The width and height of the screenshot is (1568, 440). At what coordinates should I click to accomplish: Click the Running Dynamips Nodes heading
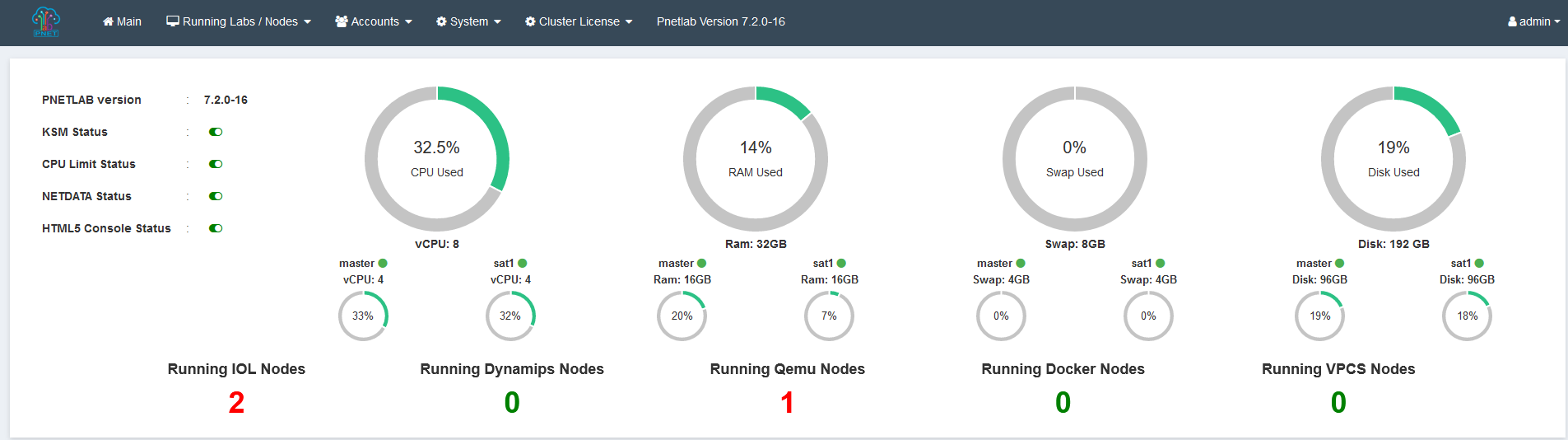click(x=512, y=369)
